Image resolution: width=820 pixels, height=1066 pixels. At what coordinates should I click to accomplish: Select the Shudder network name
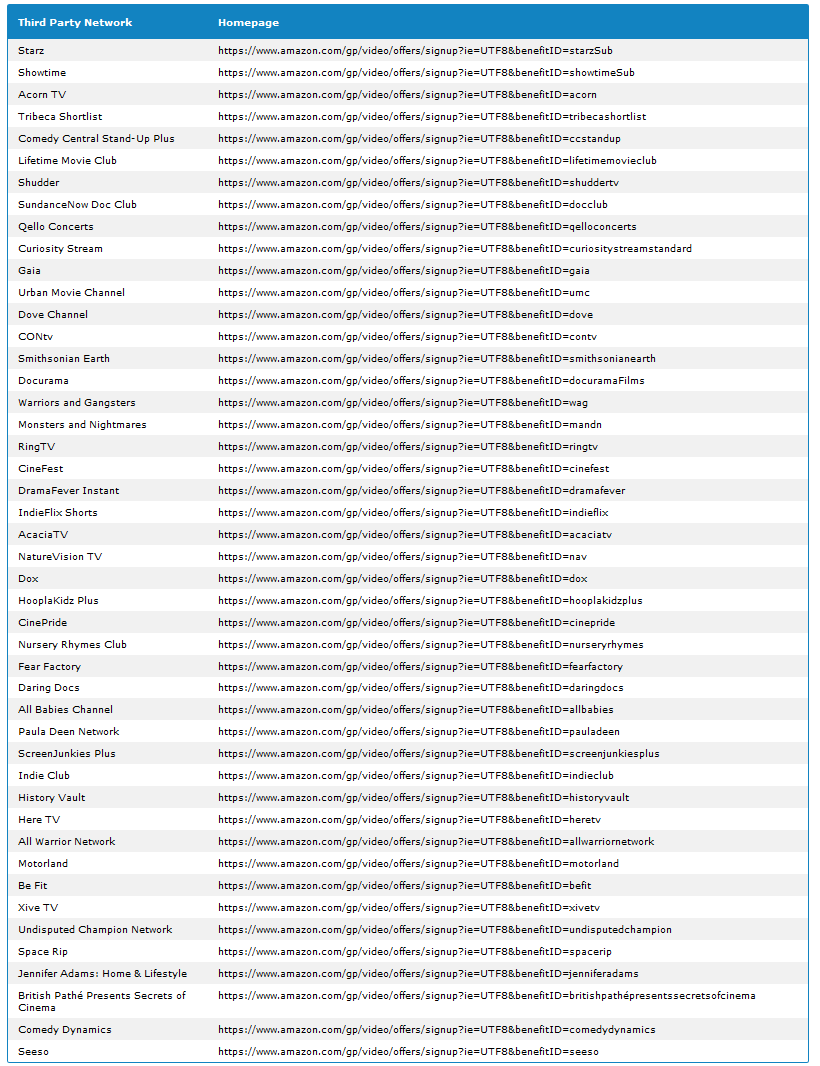39,182
